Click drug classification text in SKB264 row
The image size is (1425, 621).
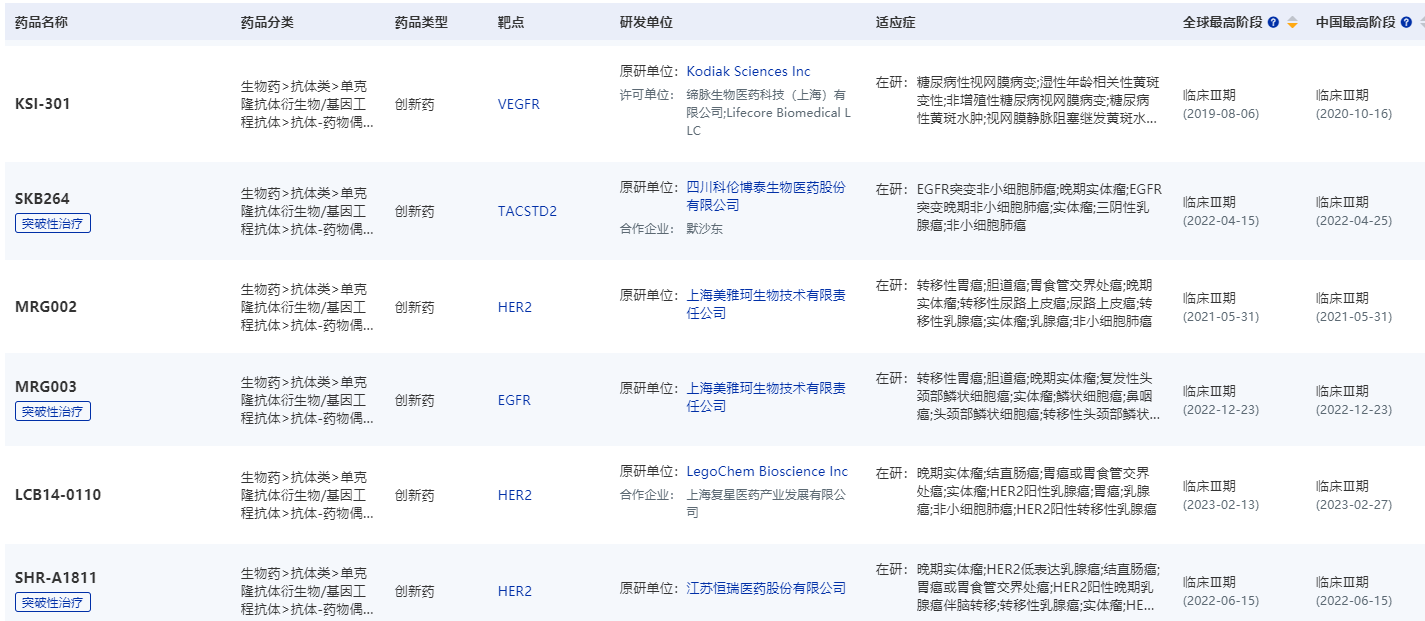point(308,211)
